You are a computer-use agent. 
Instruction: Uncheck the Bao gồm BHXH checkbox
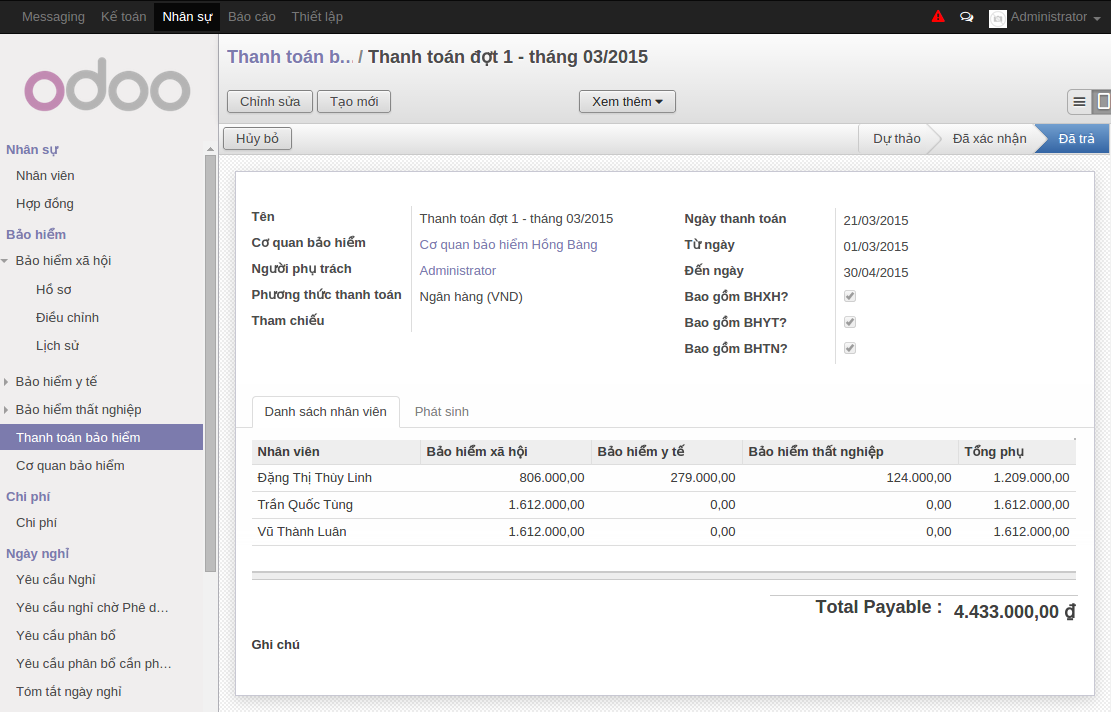pos(849,295)
